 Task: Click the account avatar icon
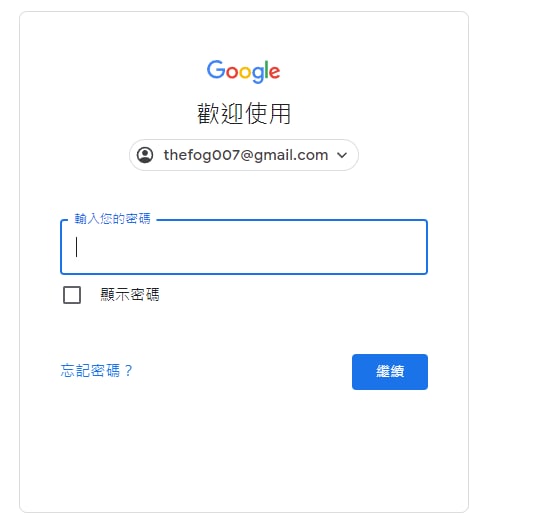145,155
